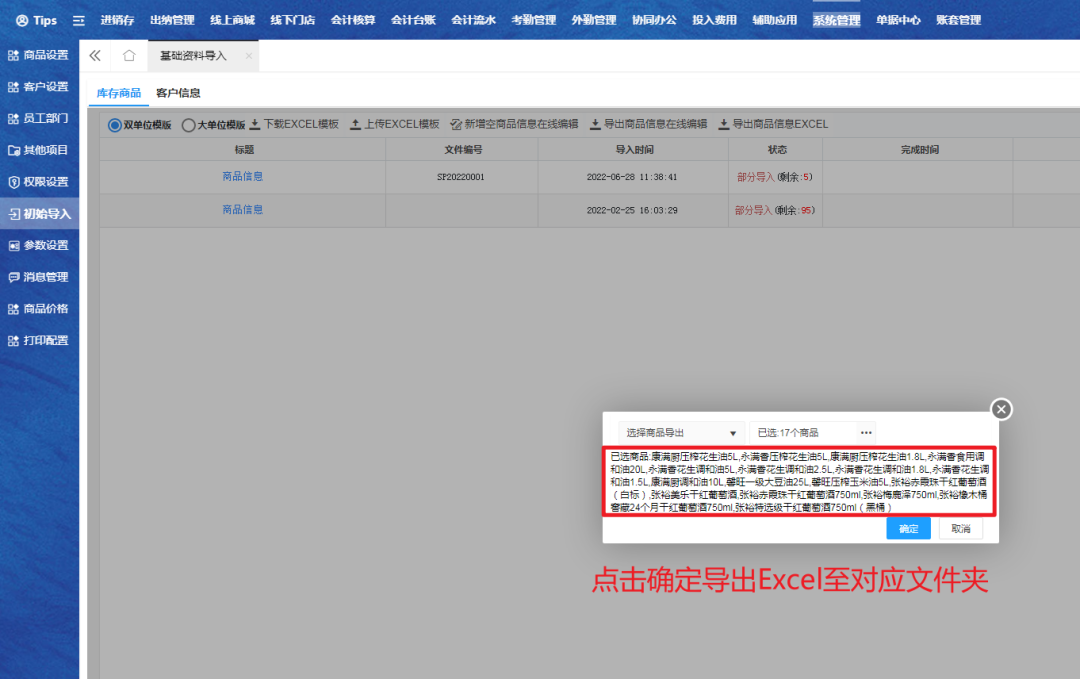Click the 取消 button in dialog

point(960,529)
